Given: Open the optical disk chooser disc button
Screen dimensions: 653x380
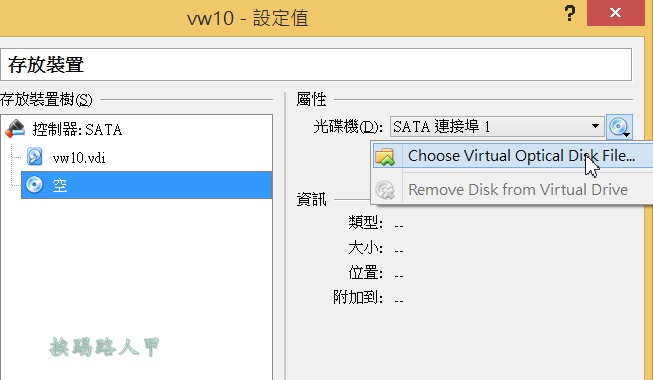Looking at the screenshot, I should 619,127.
